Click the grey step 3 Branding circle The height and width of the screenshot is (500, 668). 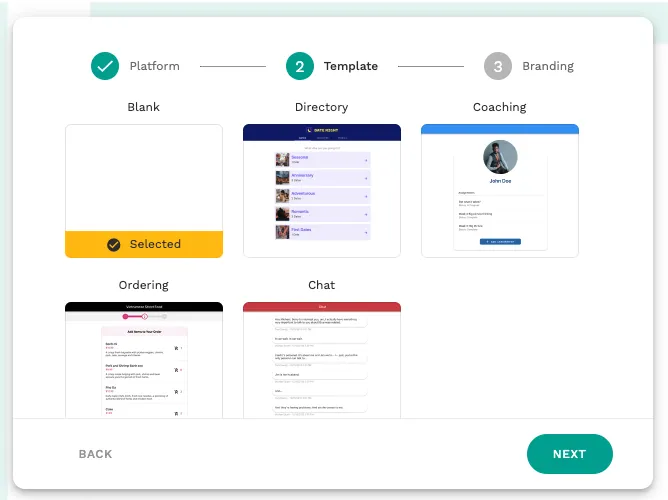[x=498, y=66]
